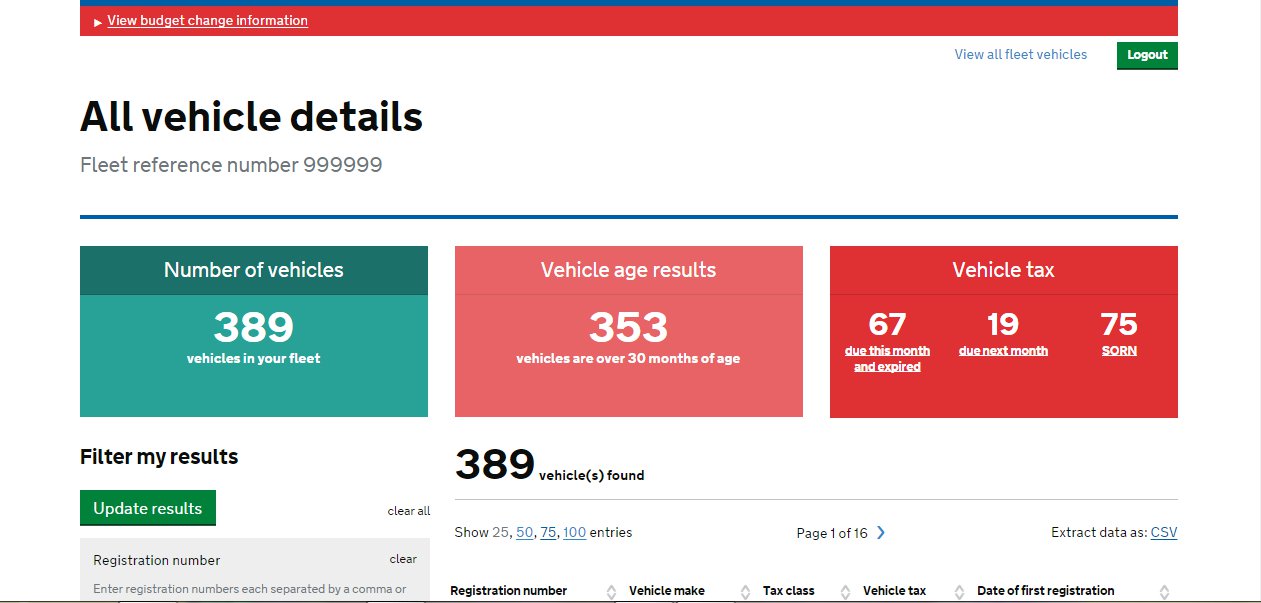
Task: Expand View budget change information
Action: [x=207, y=20]
